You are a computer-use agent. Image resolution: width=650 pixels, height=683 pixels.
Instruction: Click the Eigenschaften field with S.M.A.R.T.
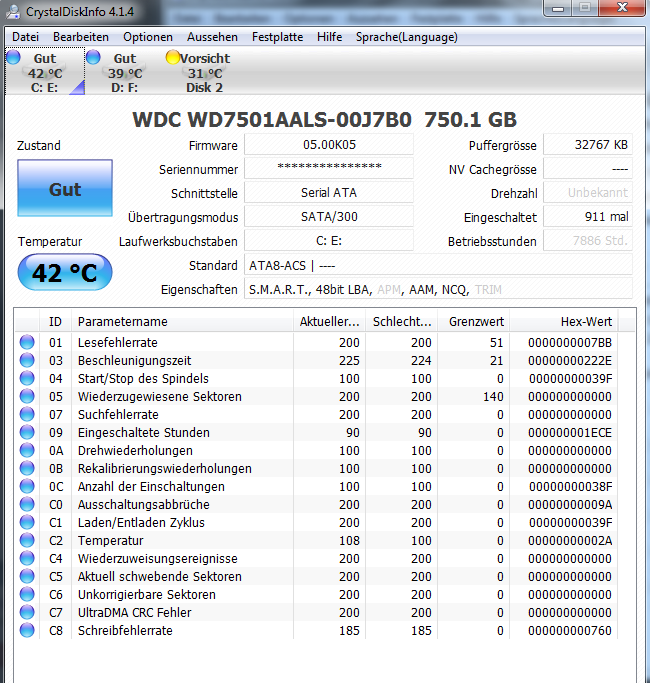[x=438, y=289]
